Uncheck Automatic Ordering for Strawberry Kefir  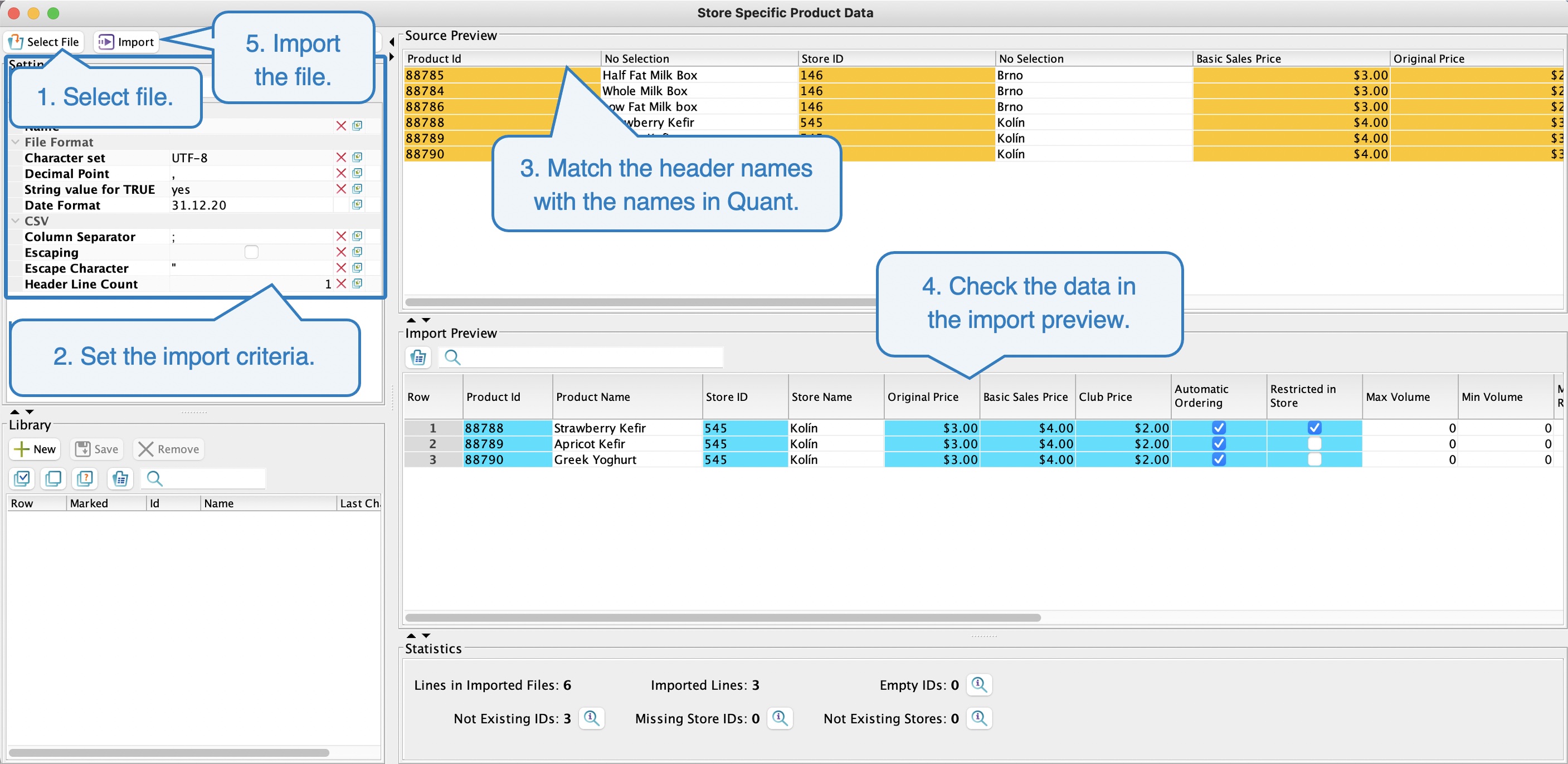tap(1219, 428)
